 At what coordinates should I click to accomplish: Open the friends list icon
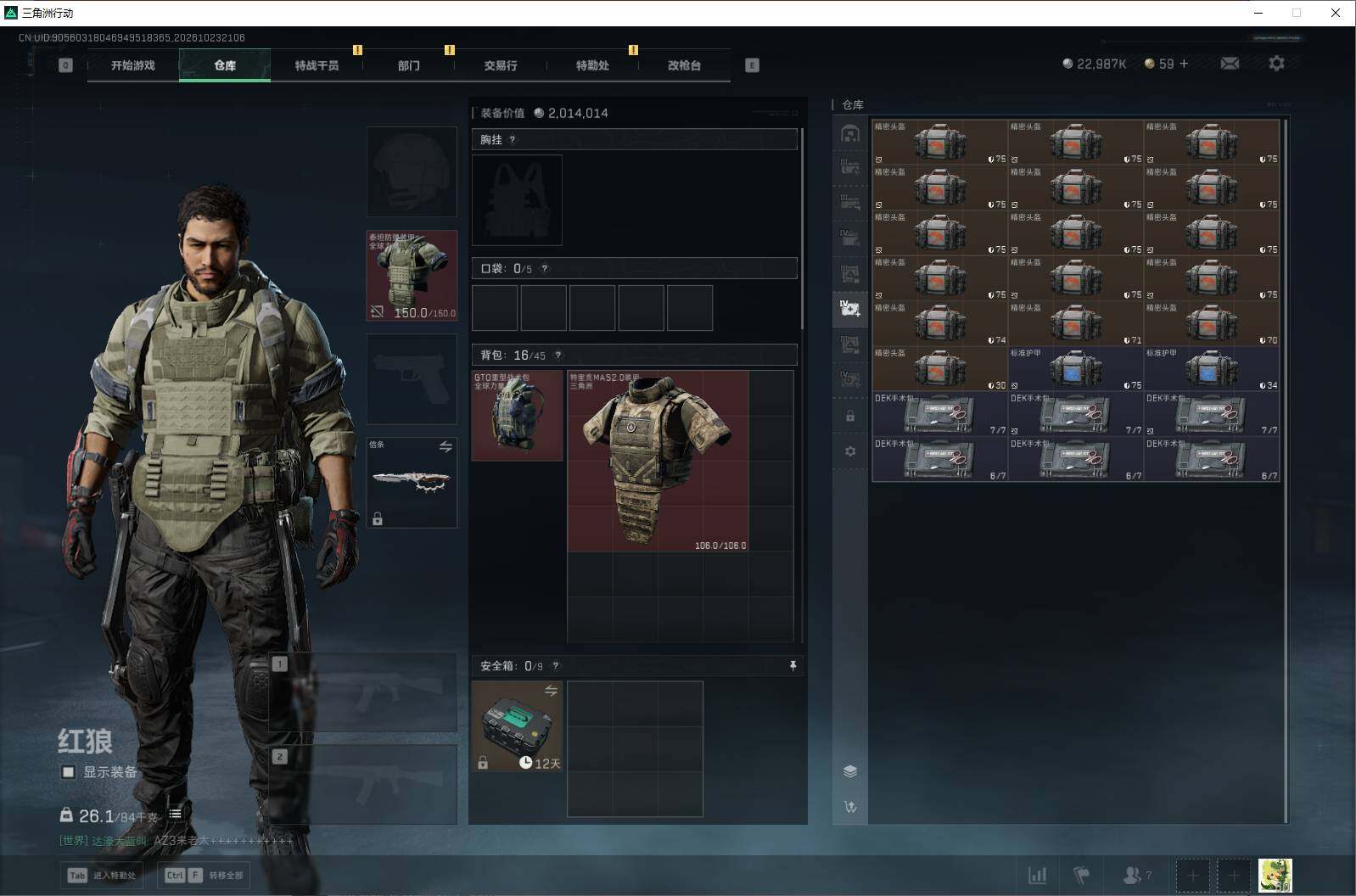[x=1136, y=875]
